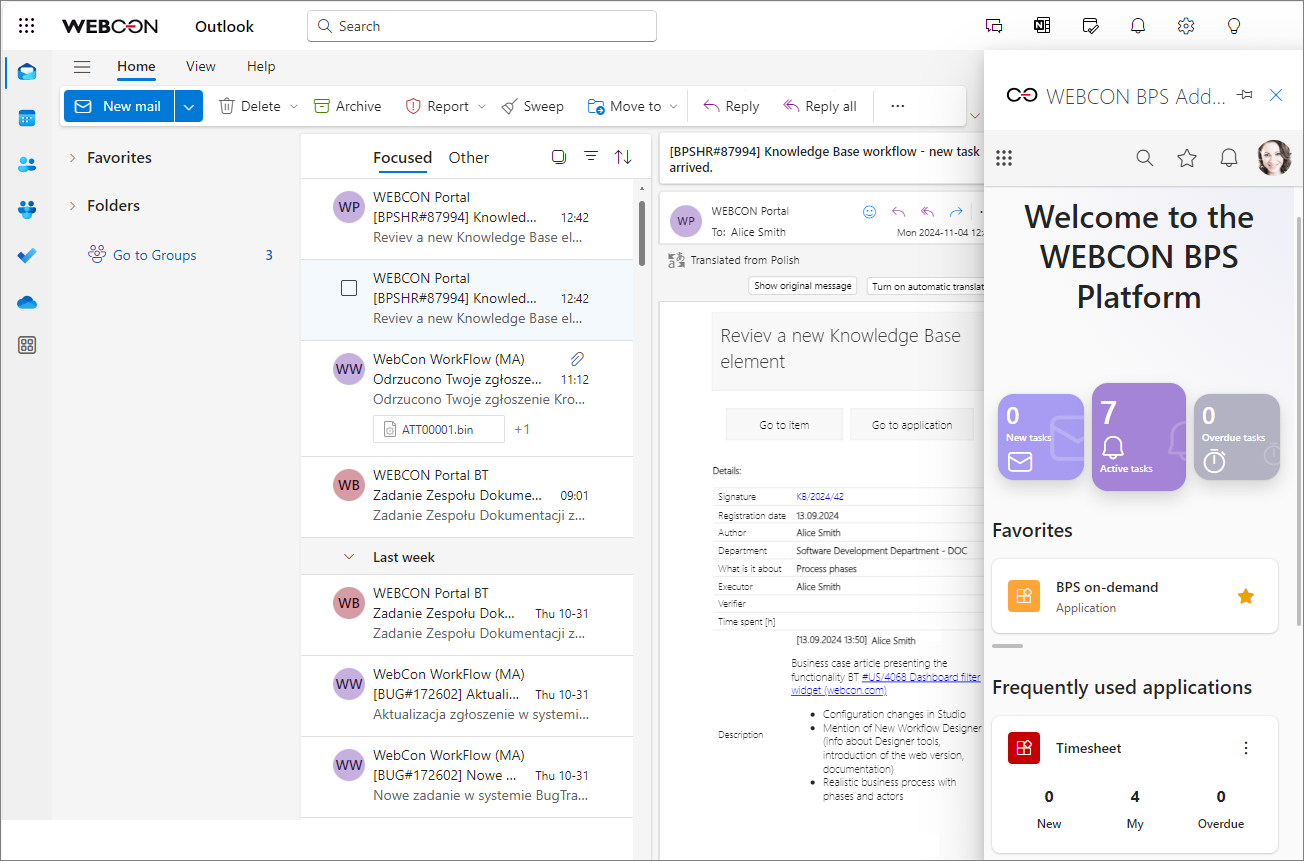Check the selected WEBCON Portal message checkbox

click(349, 288)
